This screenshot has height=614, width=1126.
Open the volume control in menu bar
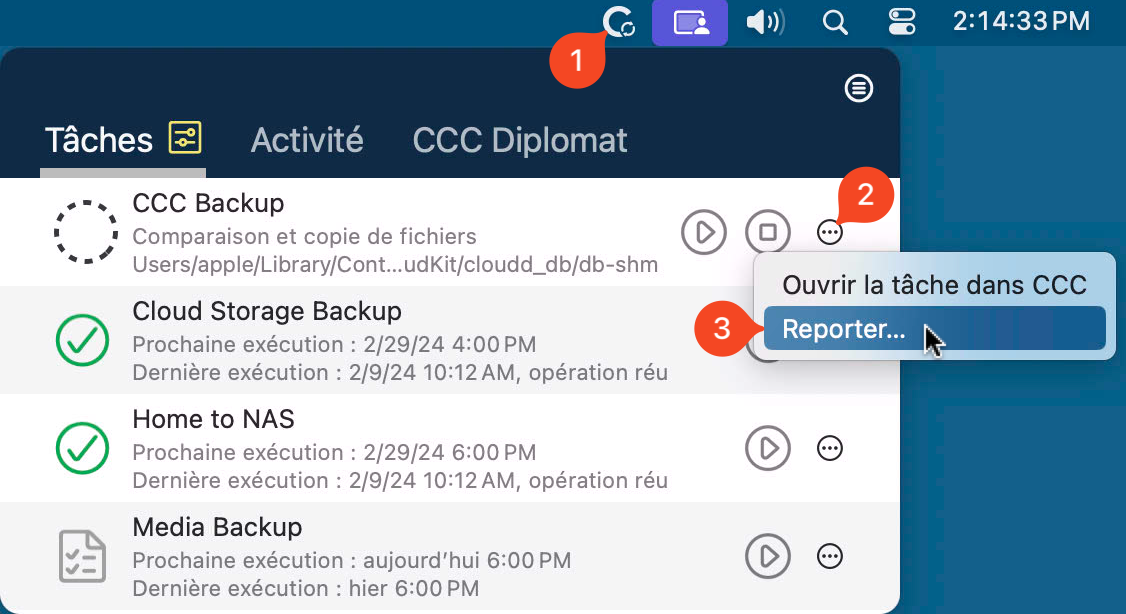765,22
